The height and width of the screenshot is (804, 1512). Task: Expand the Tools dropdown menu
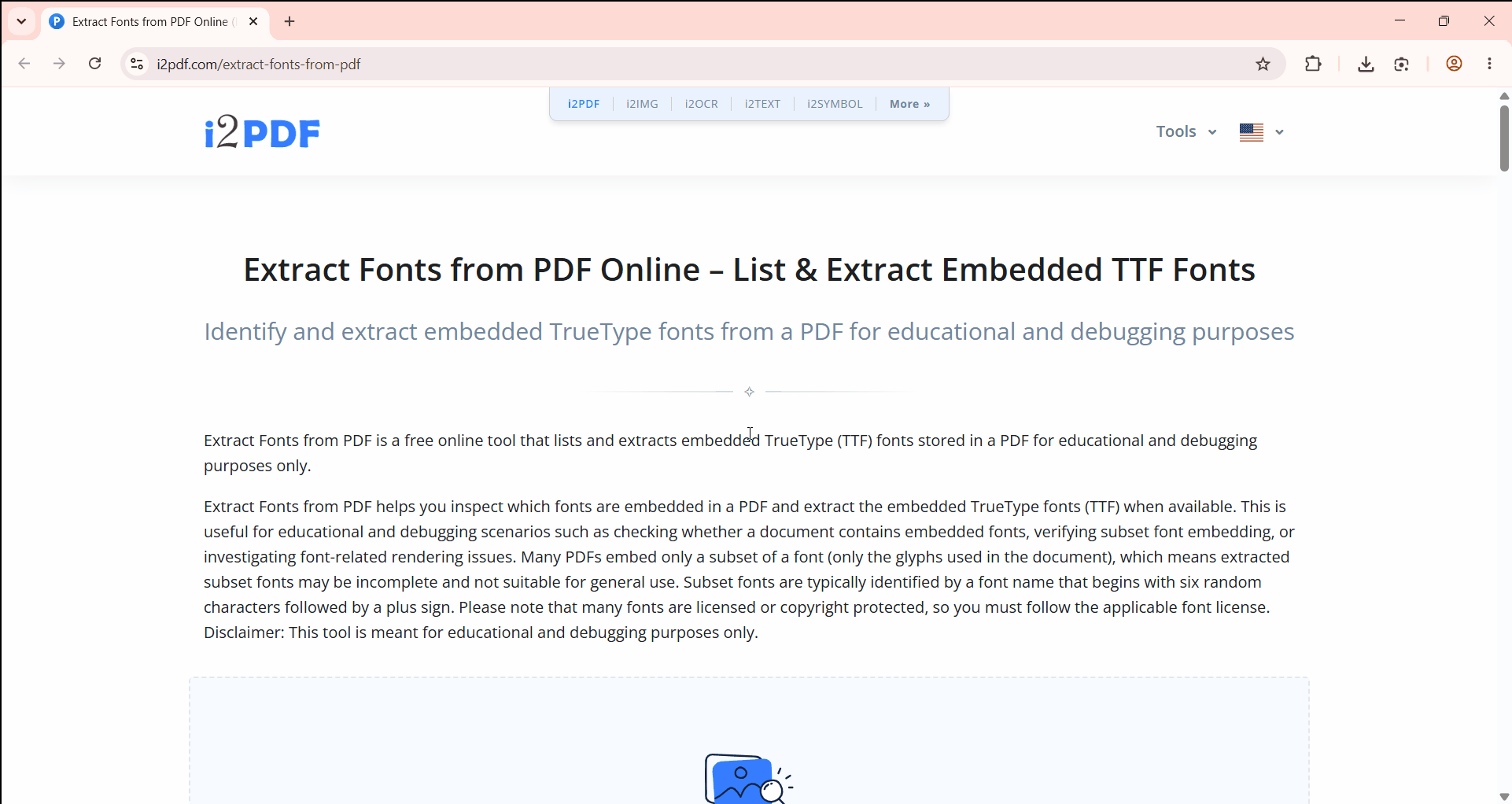tap(1186, 131)
